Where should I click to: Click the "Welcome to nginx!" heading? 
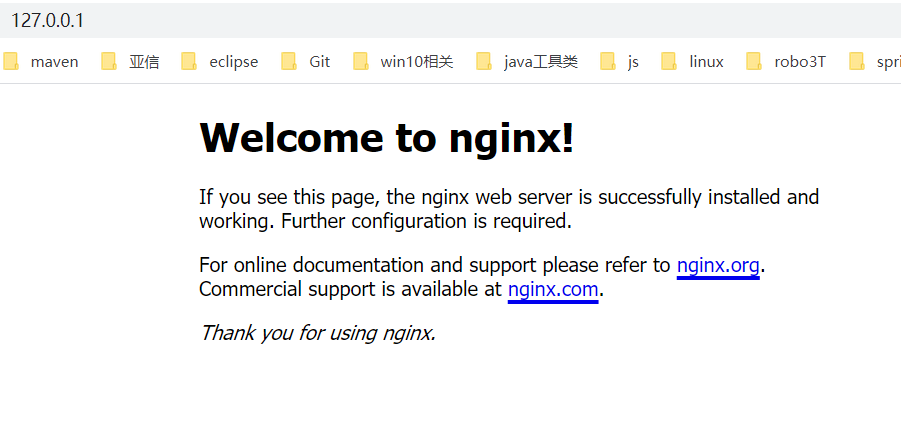point(387,138)
